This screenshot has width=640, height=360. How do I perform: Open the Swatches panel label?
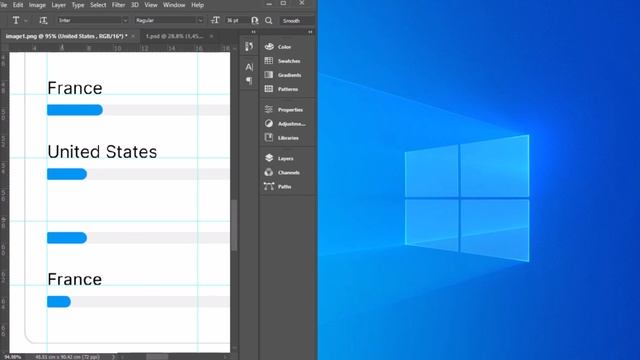(289, 61)
